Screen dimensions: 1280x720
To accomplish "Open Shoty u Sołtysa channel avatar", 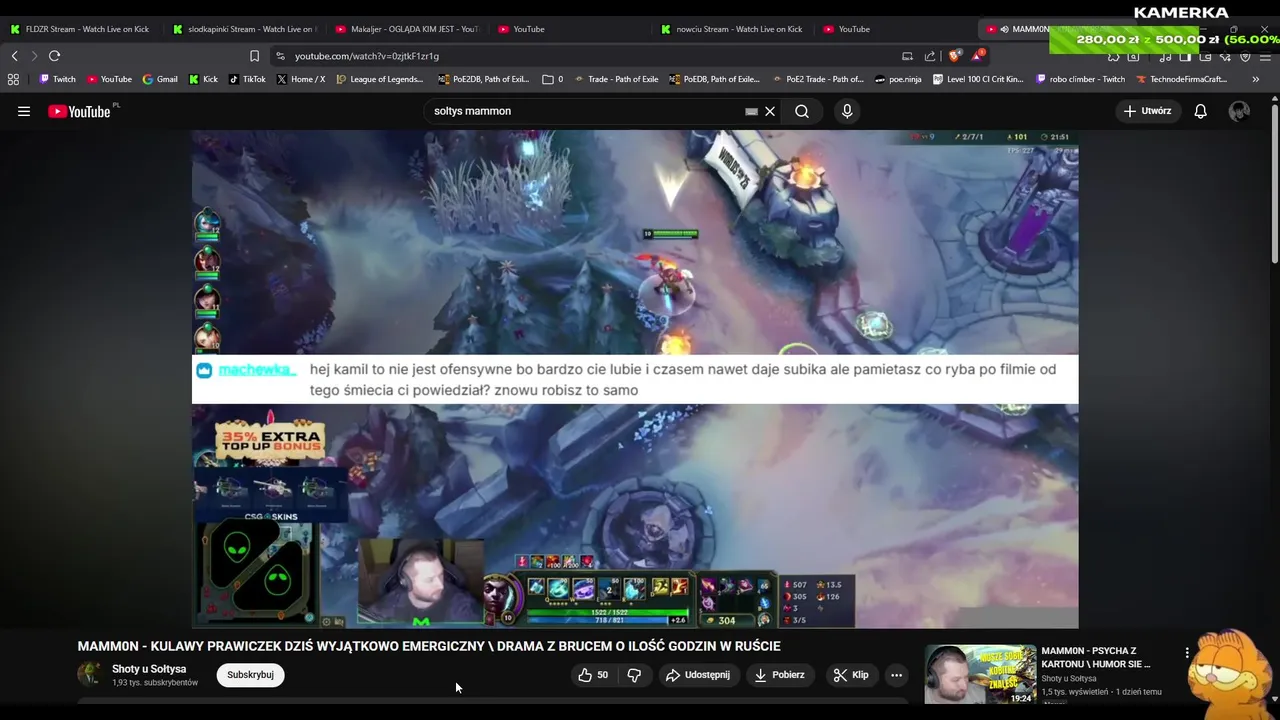I will (90, 674).
